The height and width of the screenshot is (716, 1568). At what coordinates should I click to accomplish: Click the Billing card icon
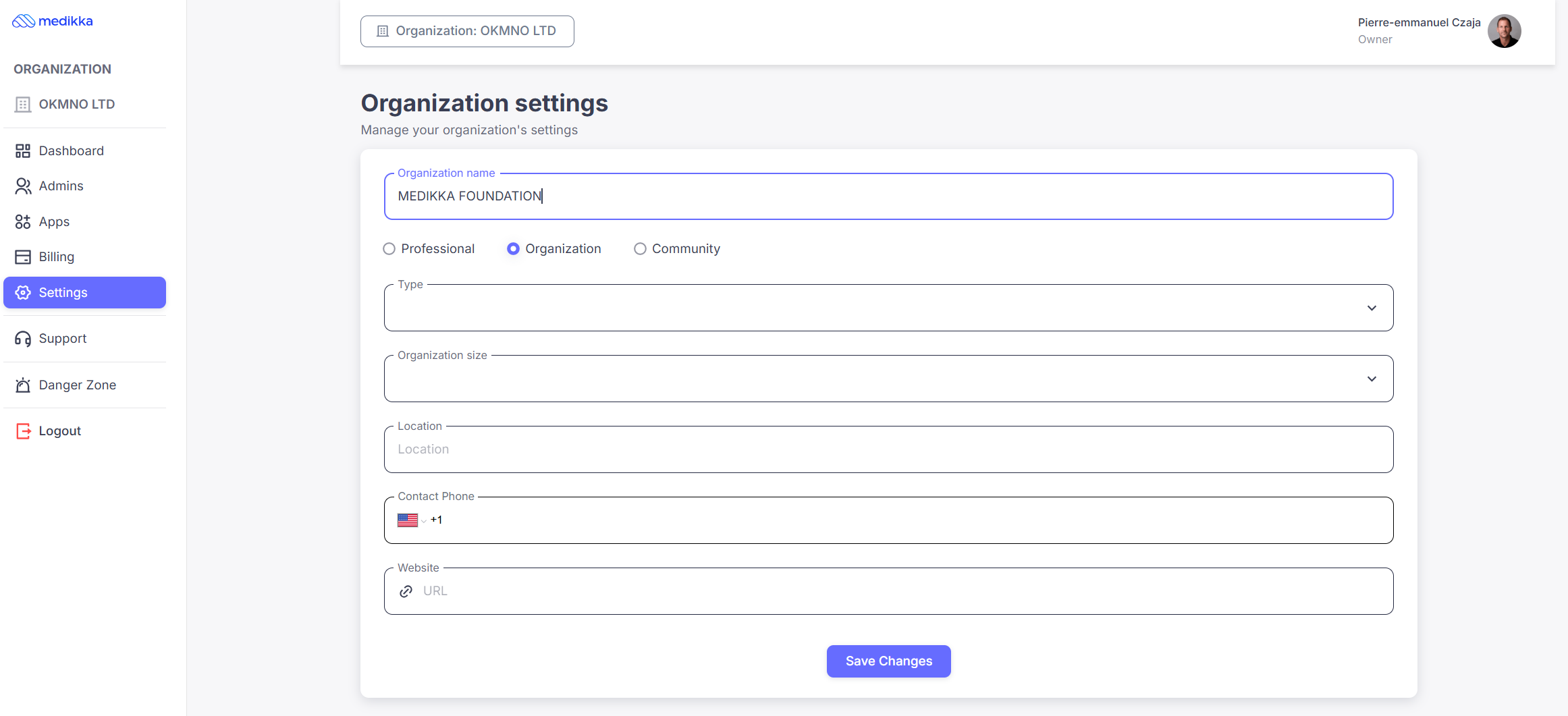tap(23, 257)
